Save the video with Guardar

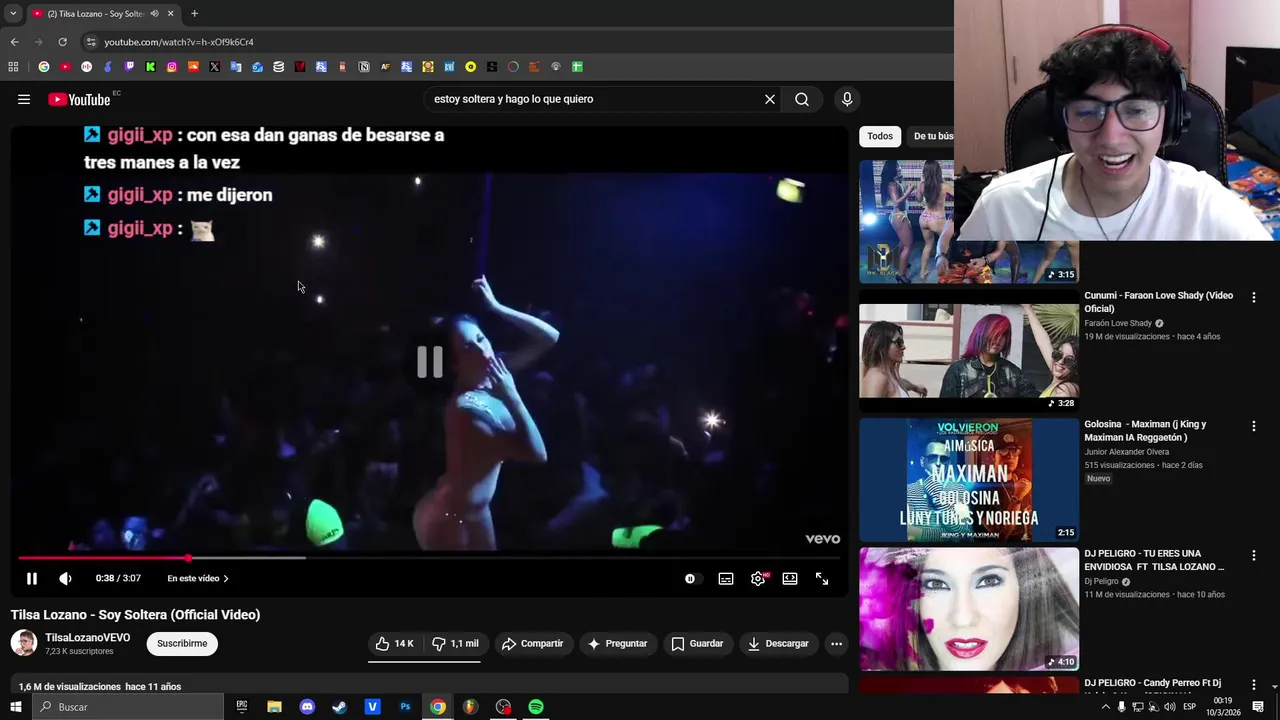697,643
